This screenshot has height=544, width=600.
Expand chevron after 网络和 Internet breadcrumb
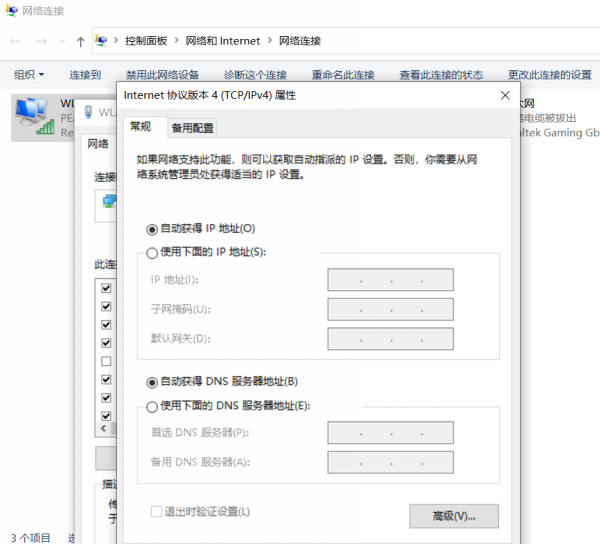(270, 40)
